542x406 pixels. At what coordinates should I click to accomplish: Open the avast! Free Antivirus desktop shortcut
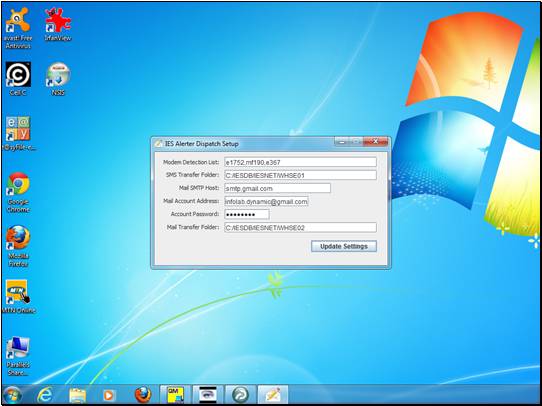(x=18, y=28)
